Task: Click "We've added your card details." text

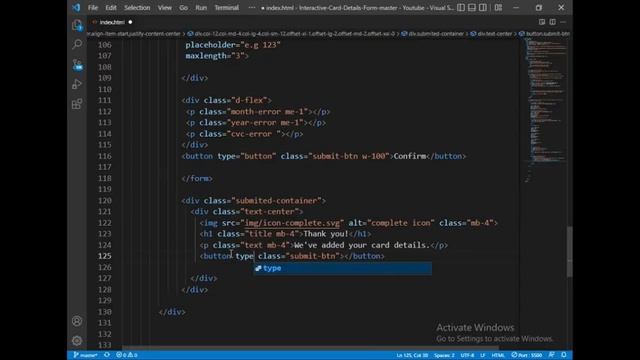Action: tap(362, 245)
